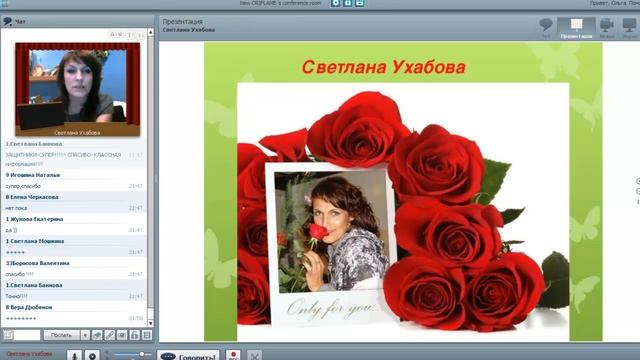The height and width of the screenshot is (360, 640).
Task: Click the eraser icon in chat toolbar
Action: pyautogui.click(x=97, y=335)
